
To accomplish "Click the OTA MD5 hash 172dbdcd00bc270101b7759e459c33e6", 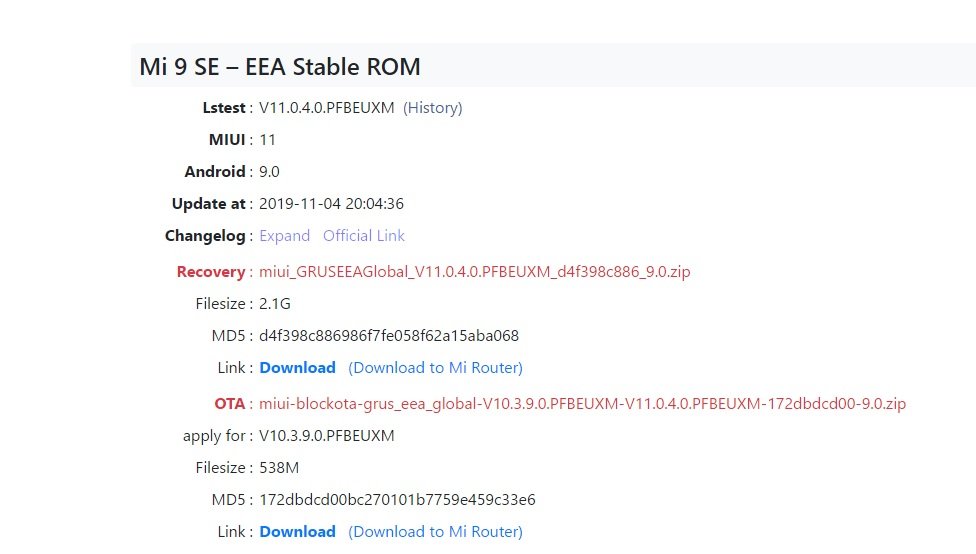I will pos(397,500).
